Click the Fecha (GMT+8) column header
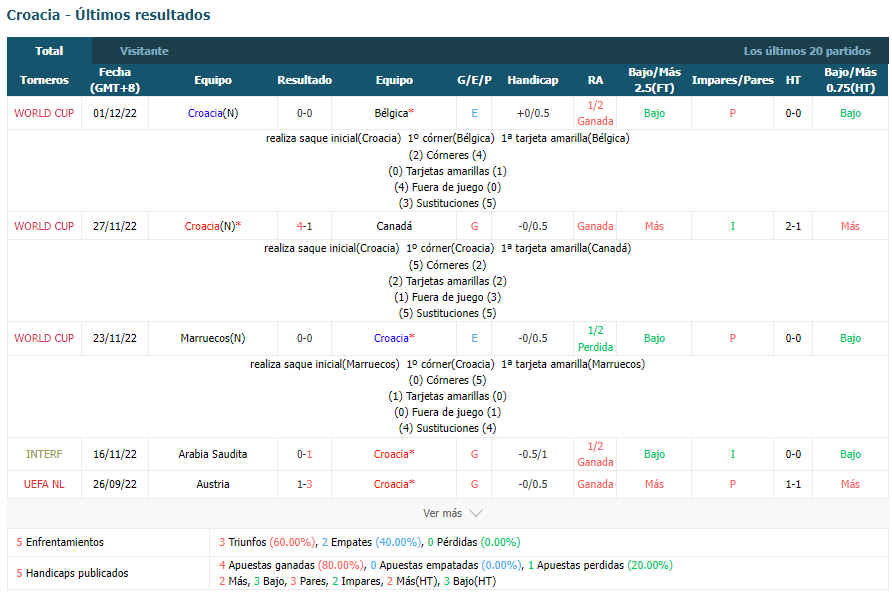 coord(115,80)
